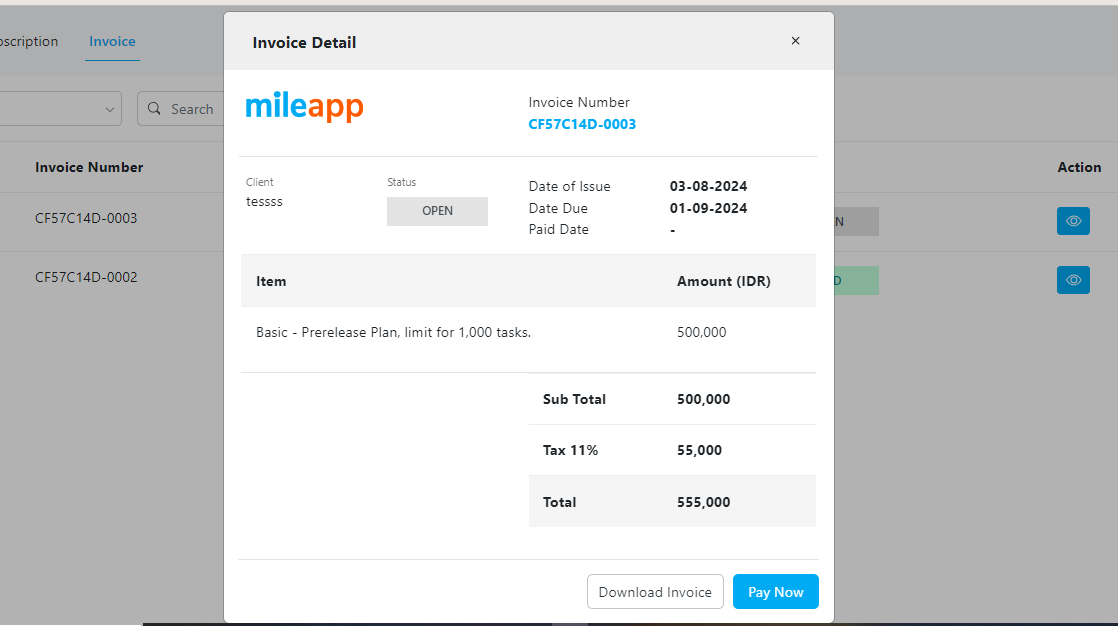Open details of invoice CF57C14D-0002 via eye button

coord(1073,280)
